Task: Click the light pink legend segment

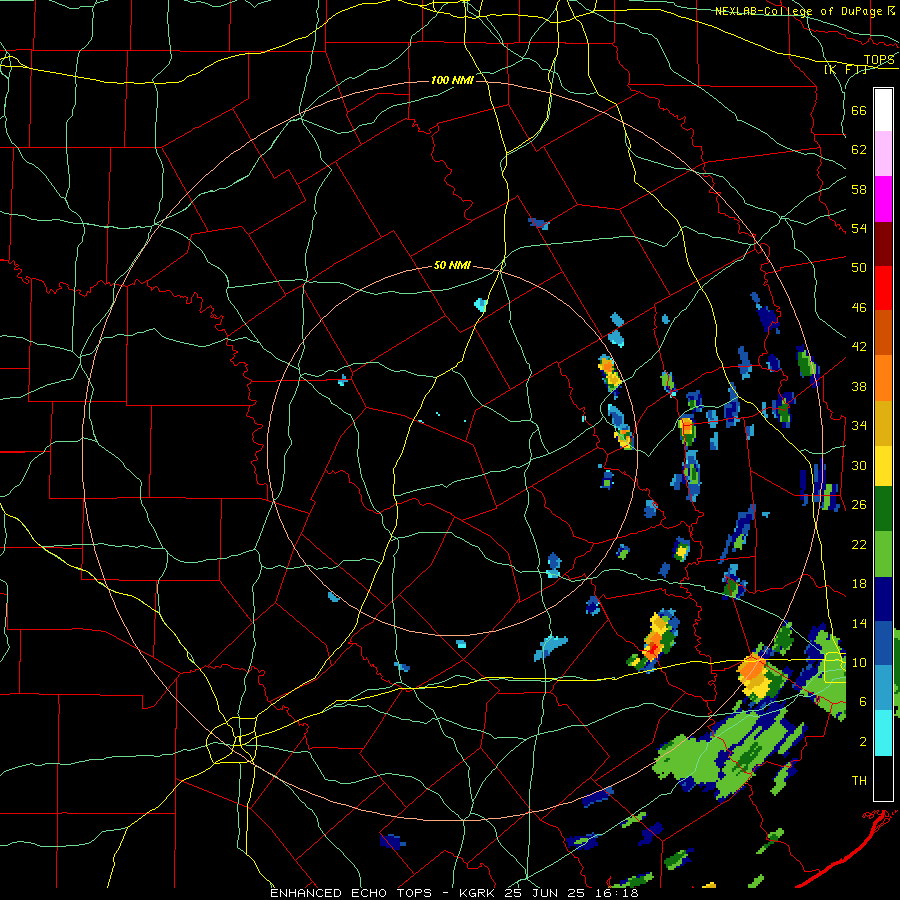Action: (x=883, y=154)
